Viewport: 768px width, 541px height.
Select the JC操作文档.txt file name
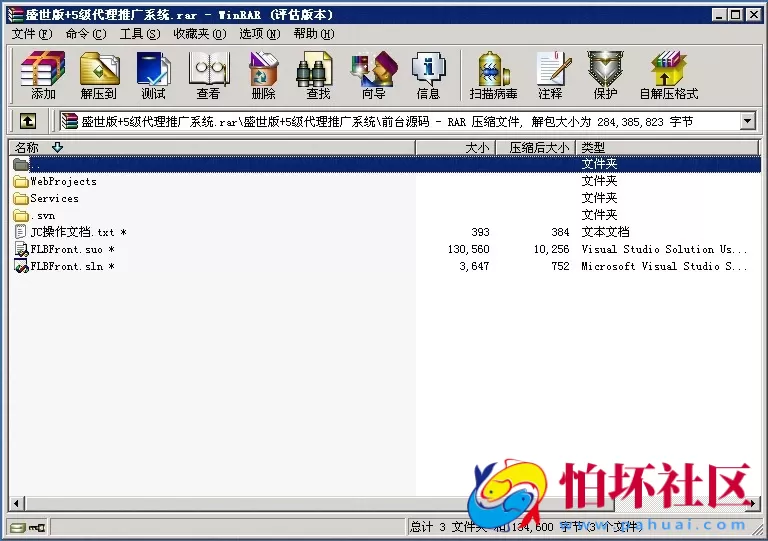[78, 232]
